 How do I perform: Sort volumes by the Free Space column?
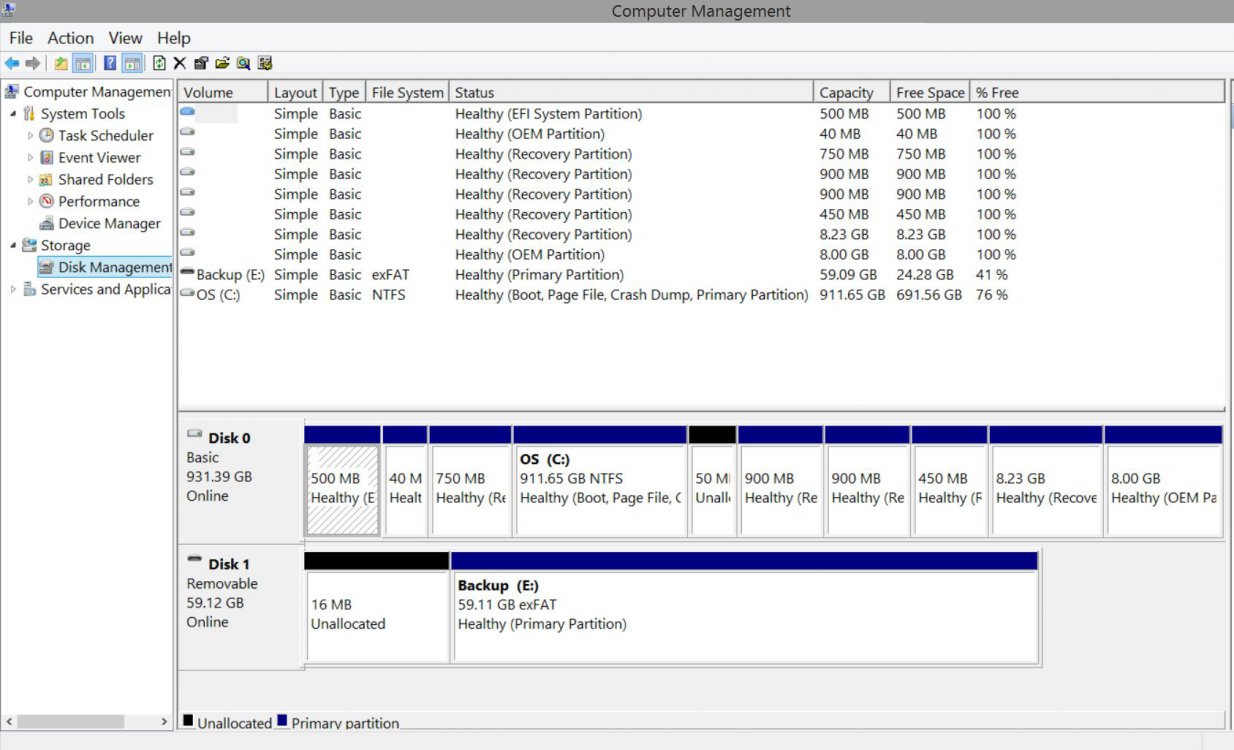click(x=928, y=91)
